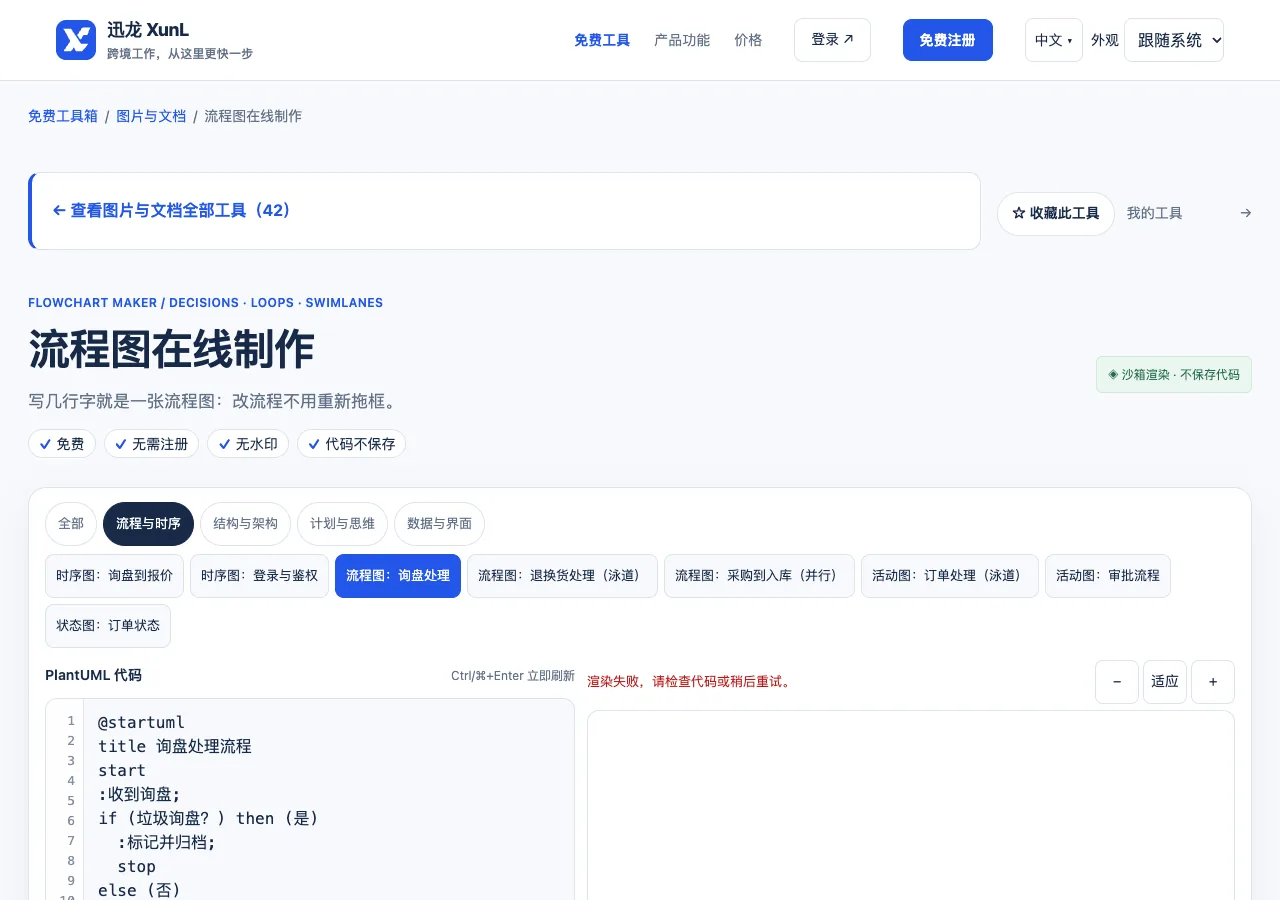The width and height of the screenshot is (1280, 900).
Task: Open 查看图片与文档全部工具（42） link
Action: click(172, 211)
